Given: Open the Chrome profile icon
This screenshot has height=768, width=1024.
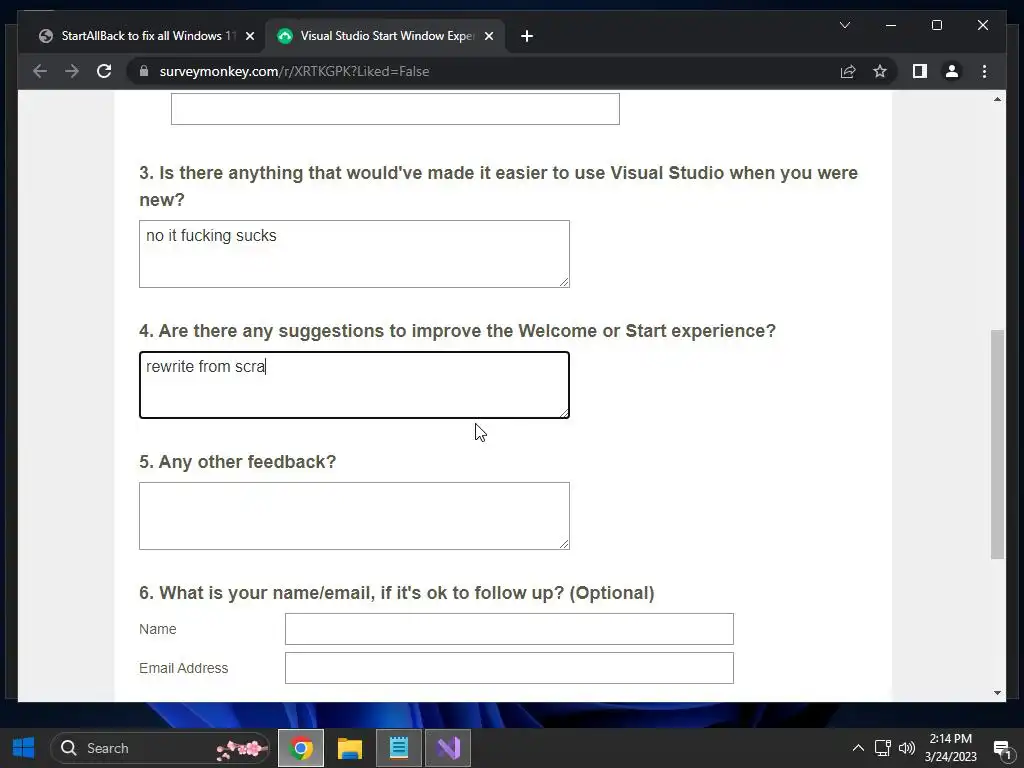Looking at the screenshot, I should (952, 71).
